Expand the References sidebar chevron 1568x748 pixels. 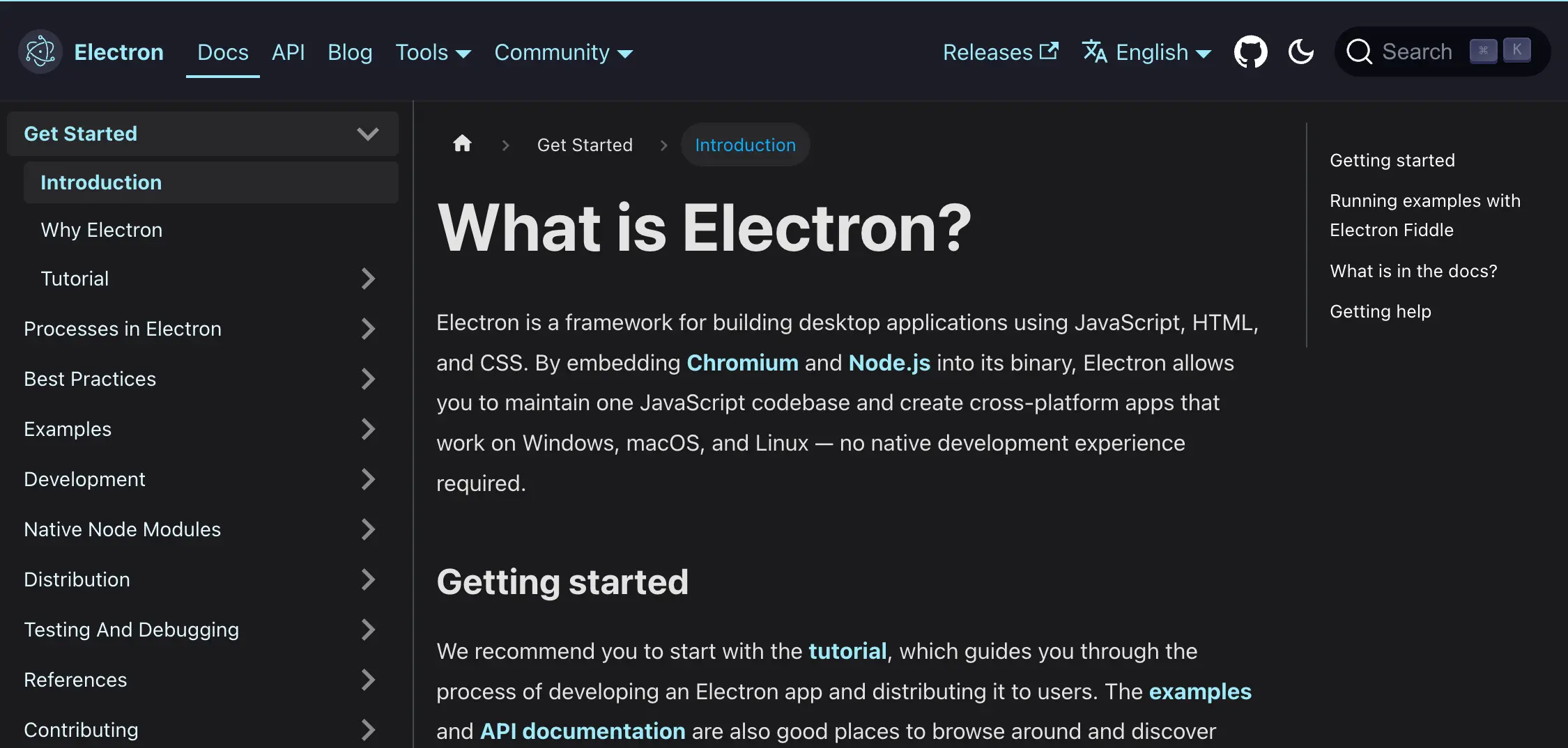[x=368, y=680]
